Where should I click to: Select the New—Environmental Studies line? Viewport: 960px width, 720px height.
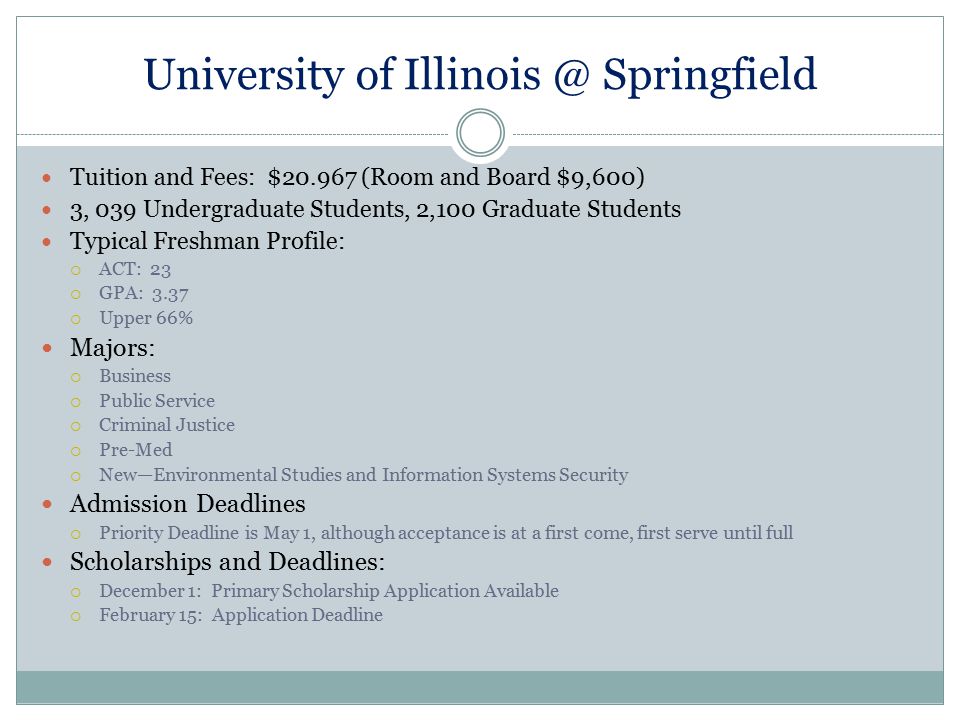(364, 475)
